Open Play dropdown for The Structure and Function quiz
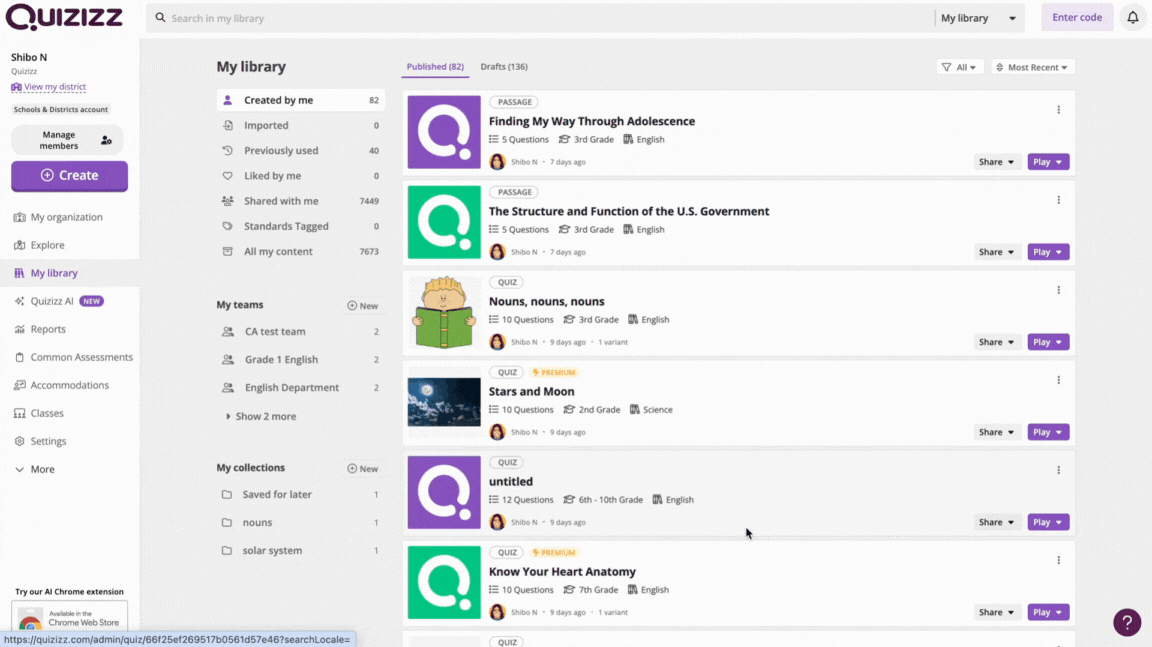 (x=1048, y=252)
